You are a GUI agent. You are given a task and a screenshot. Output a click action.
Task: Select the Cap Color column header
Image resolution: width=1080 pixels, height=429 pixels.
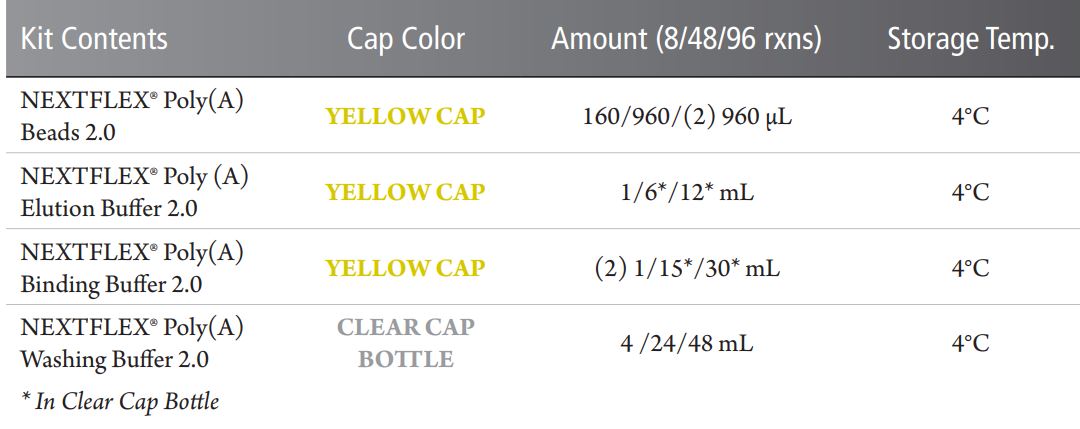(x=405, y=40)
